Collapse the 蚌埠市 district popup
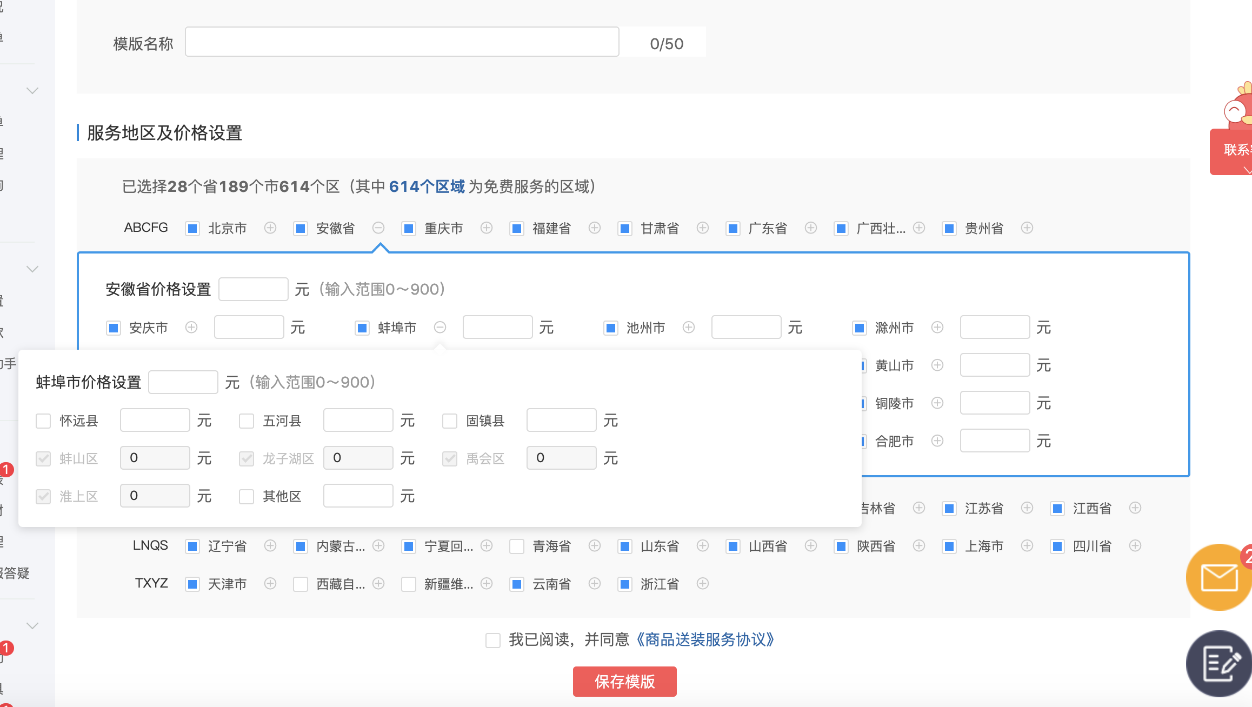This screenshot has width=1252, height=707. pyautogui.click(x=440, y=327)
